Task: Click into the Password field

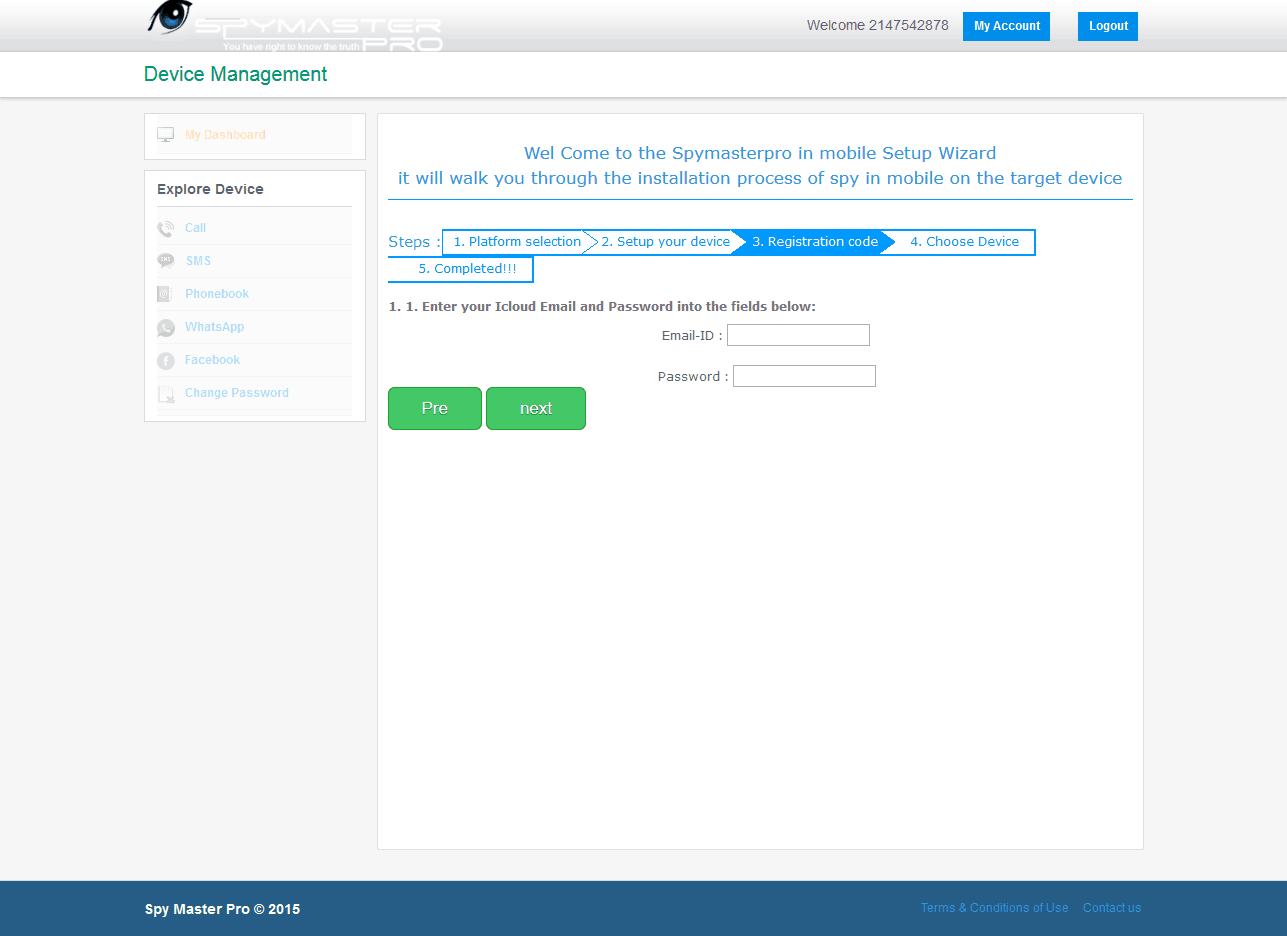Action: [x=804, y=376]
